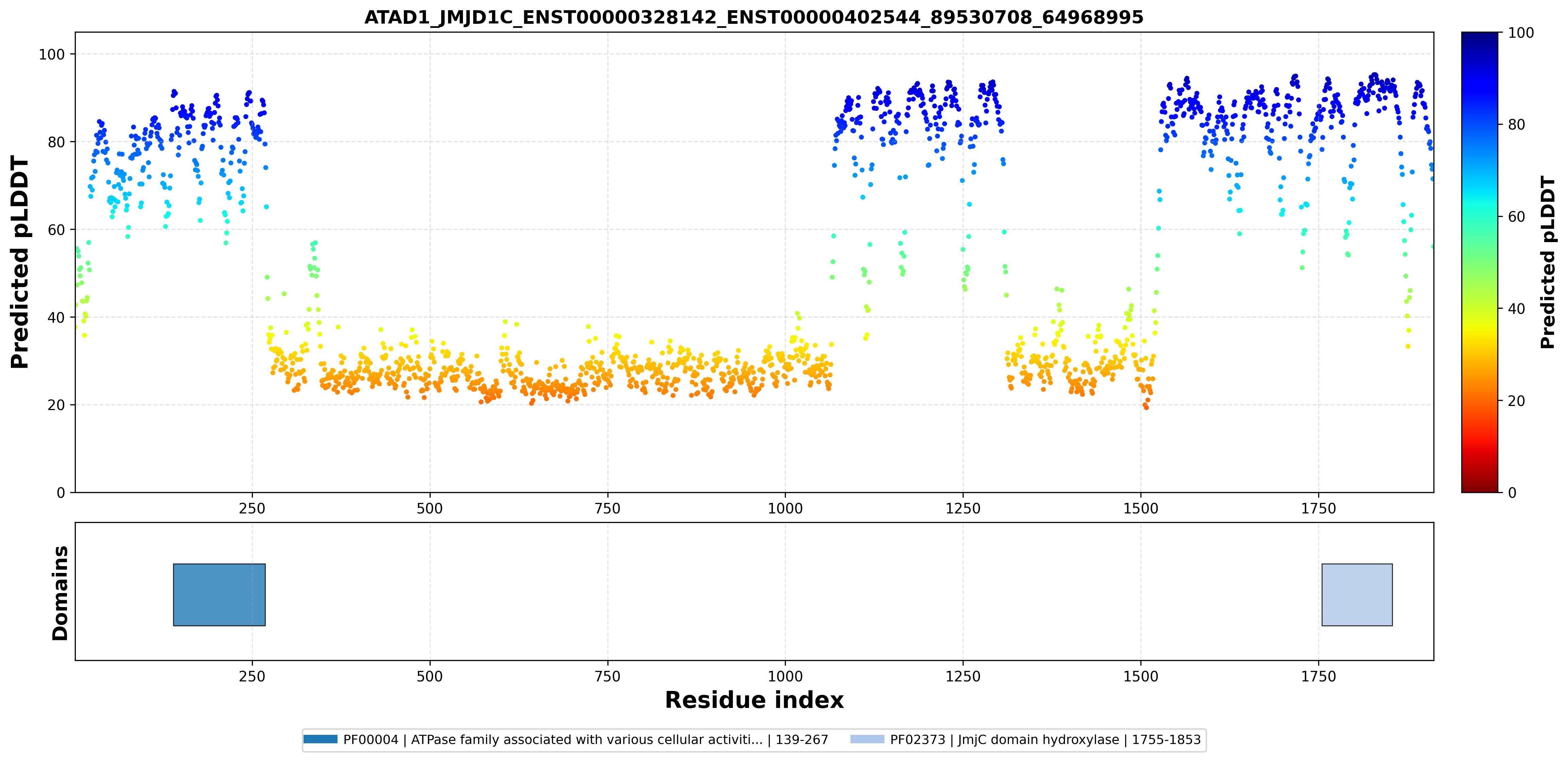Click the Predicted pLDDT y-axis label
Screen dimensions: 1568x762
click(19, 262)
